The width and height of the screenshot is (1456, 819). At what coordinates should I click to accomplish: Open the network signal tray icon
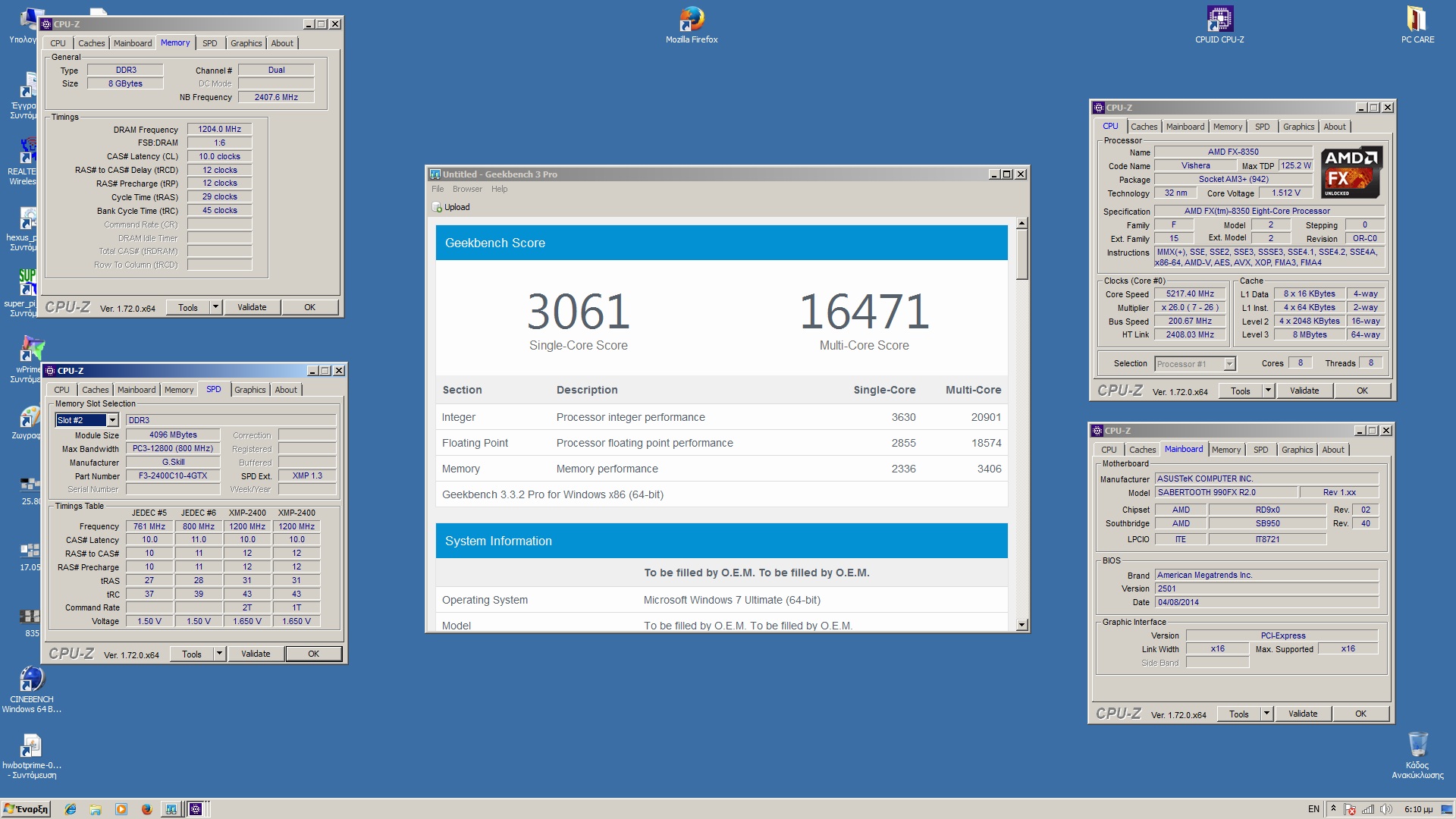click(1368, 809)
